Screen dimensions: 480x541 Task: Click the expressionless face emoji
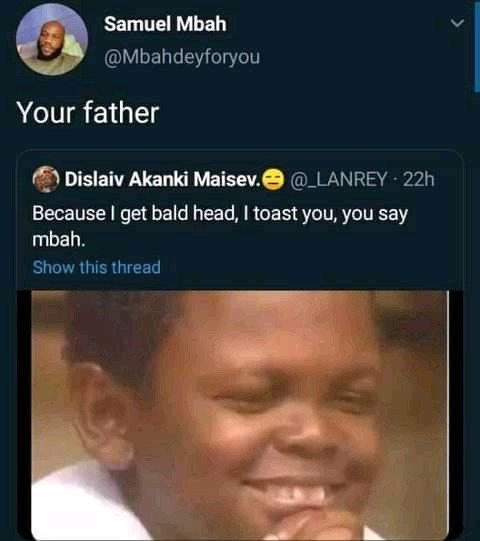click(273, 179)
